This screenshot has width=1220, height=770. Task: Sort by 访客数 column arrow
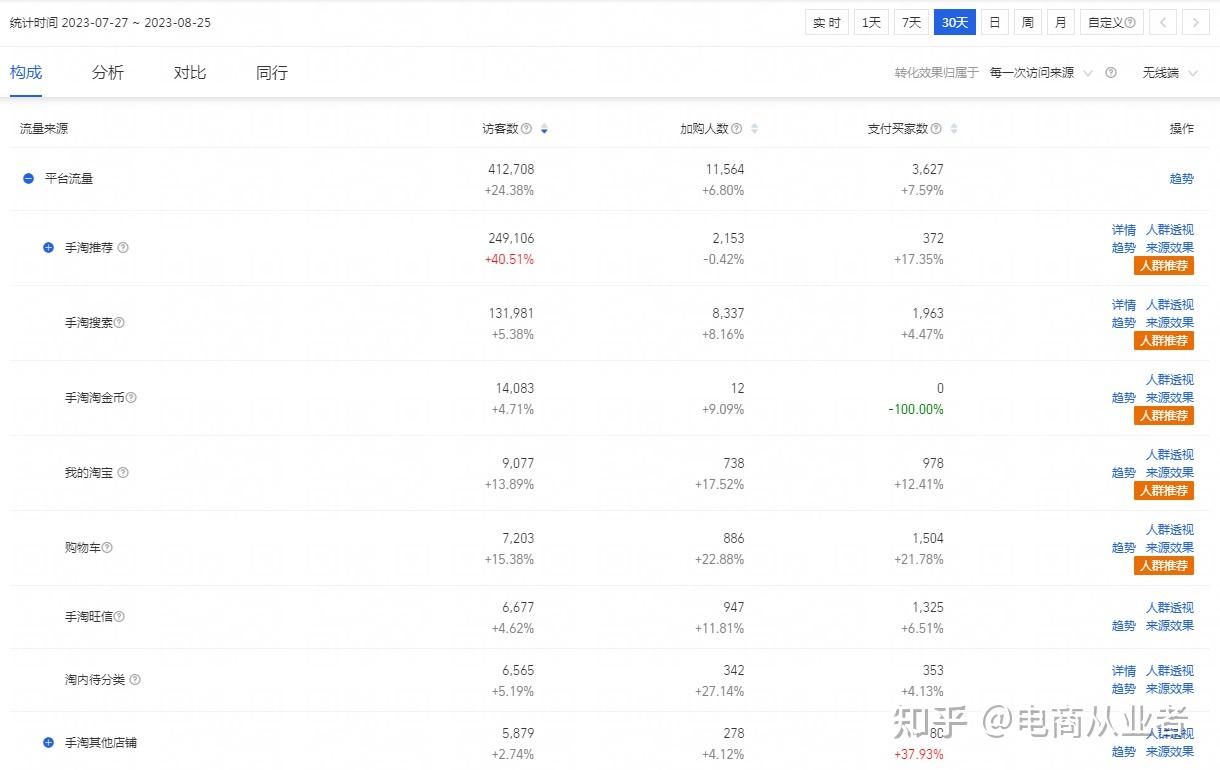point(544,129)
